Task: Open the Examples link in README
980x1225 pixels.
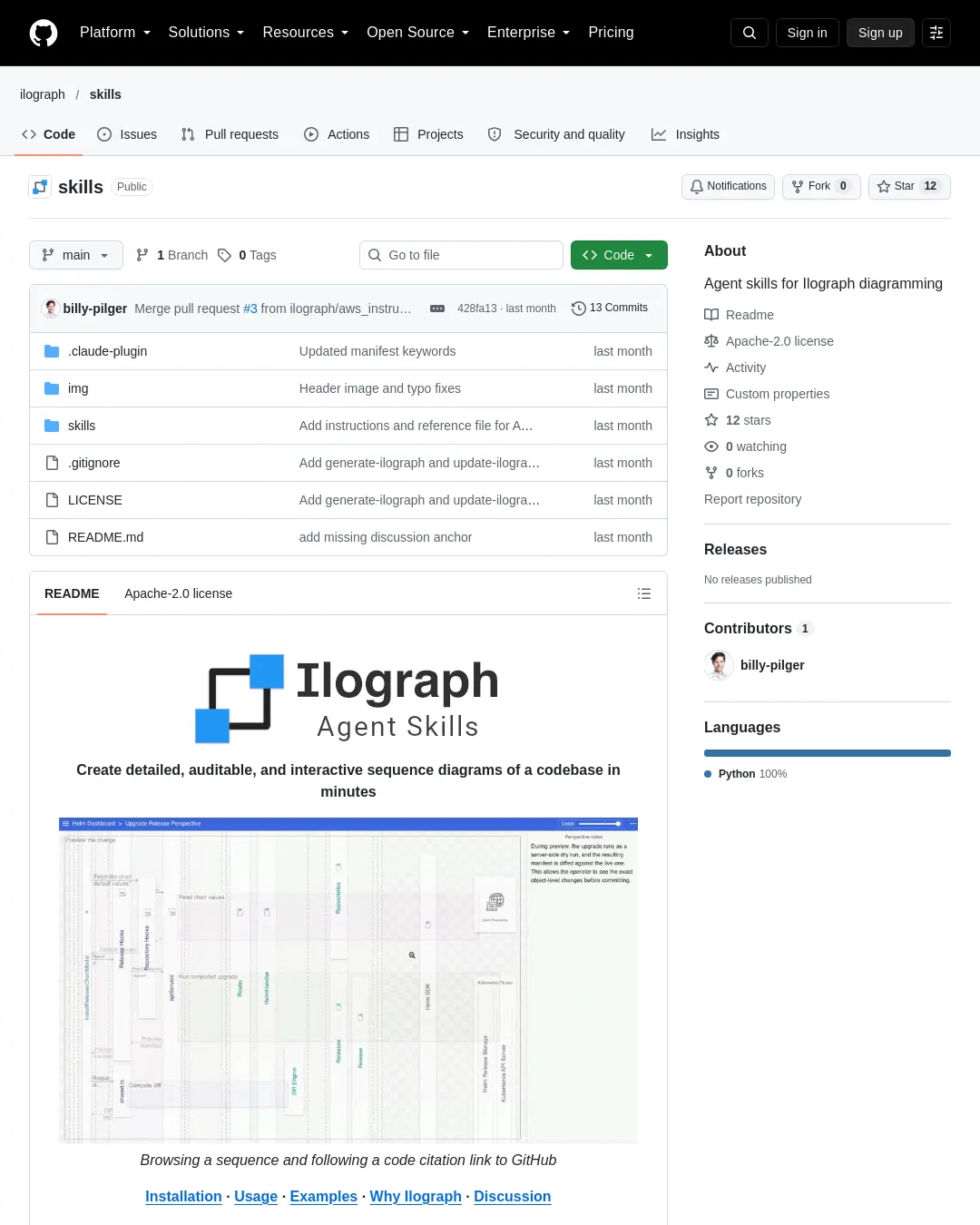Action: 324,1196
